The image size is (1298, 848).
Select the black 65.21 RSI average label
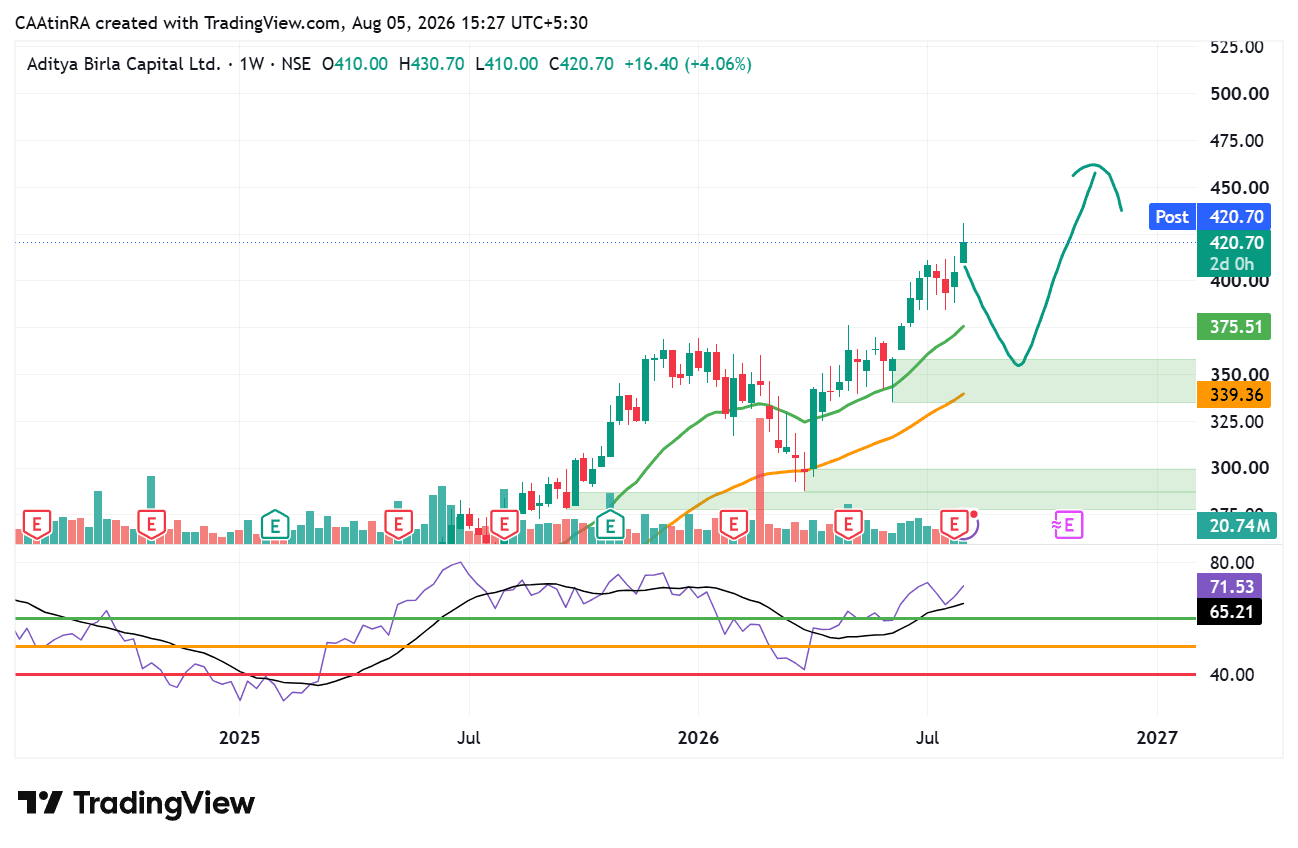[x=1229, y=611]
